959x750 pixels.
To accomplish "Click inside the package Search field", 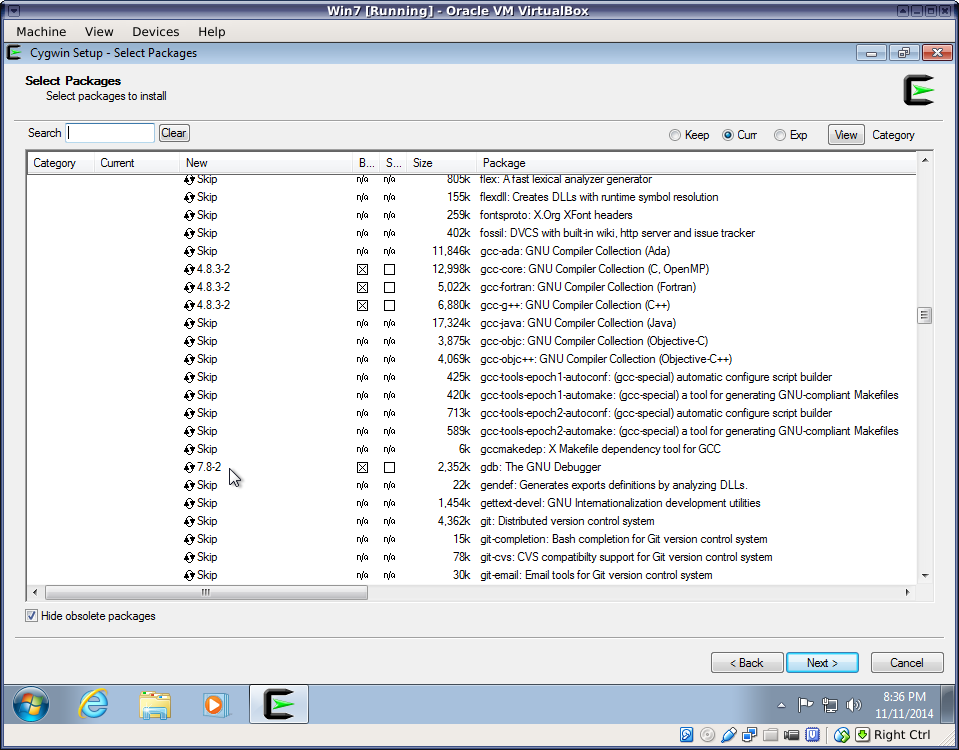I will 110,133.
